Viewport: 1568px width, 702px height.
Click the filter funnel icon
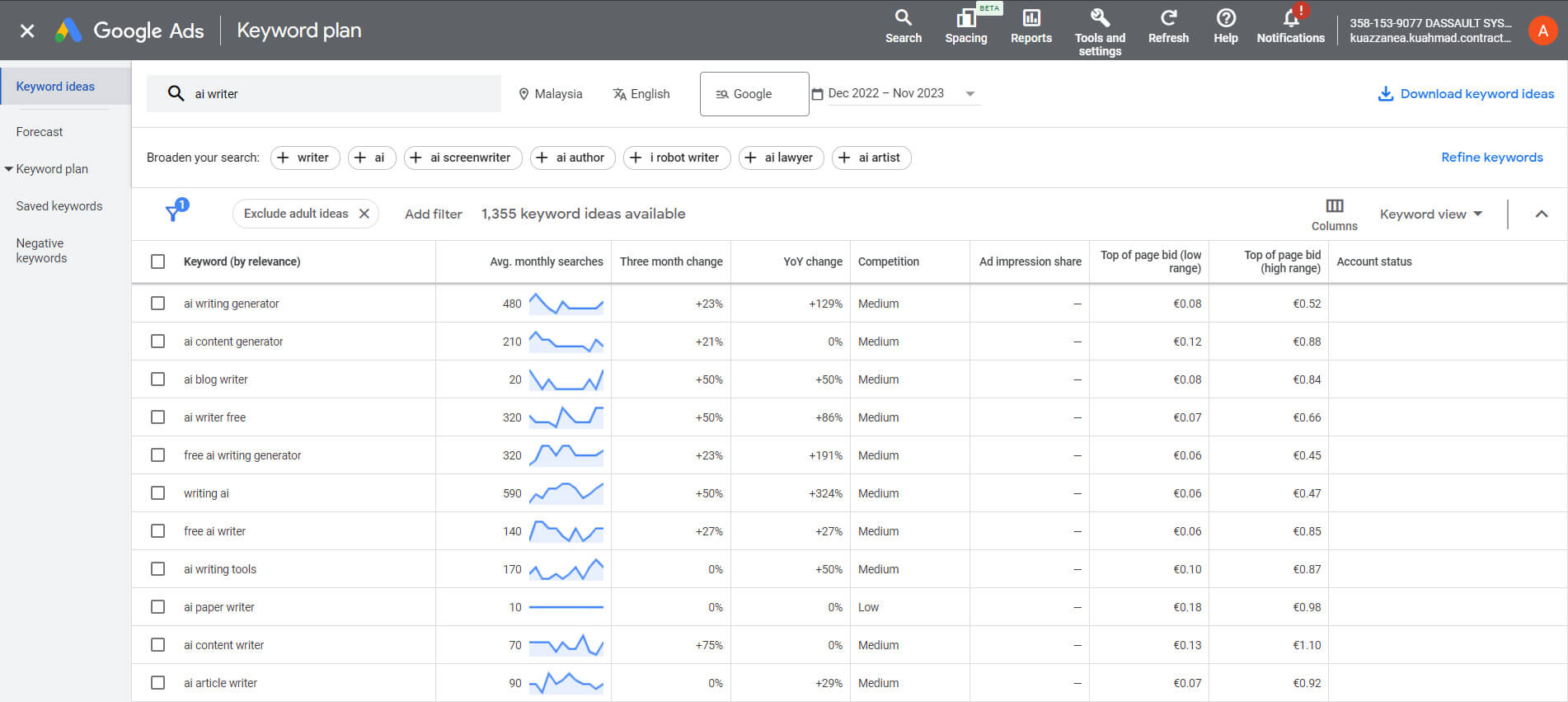pyautogui.click(x=173, y=214)
